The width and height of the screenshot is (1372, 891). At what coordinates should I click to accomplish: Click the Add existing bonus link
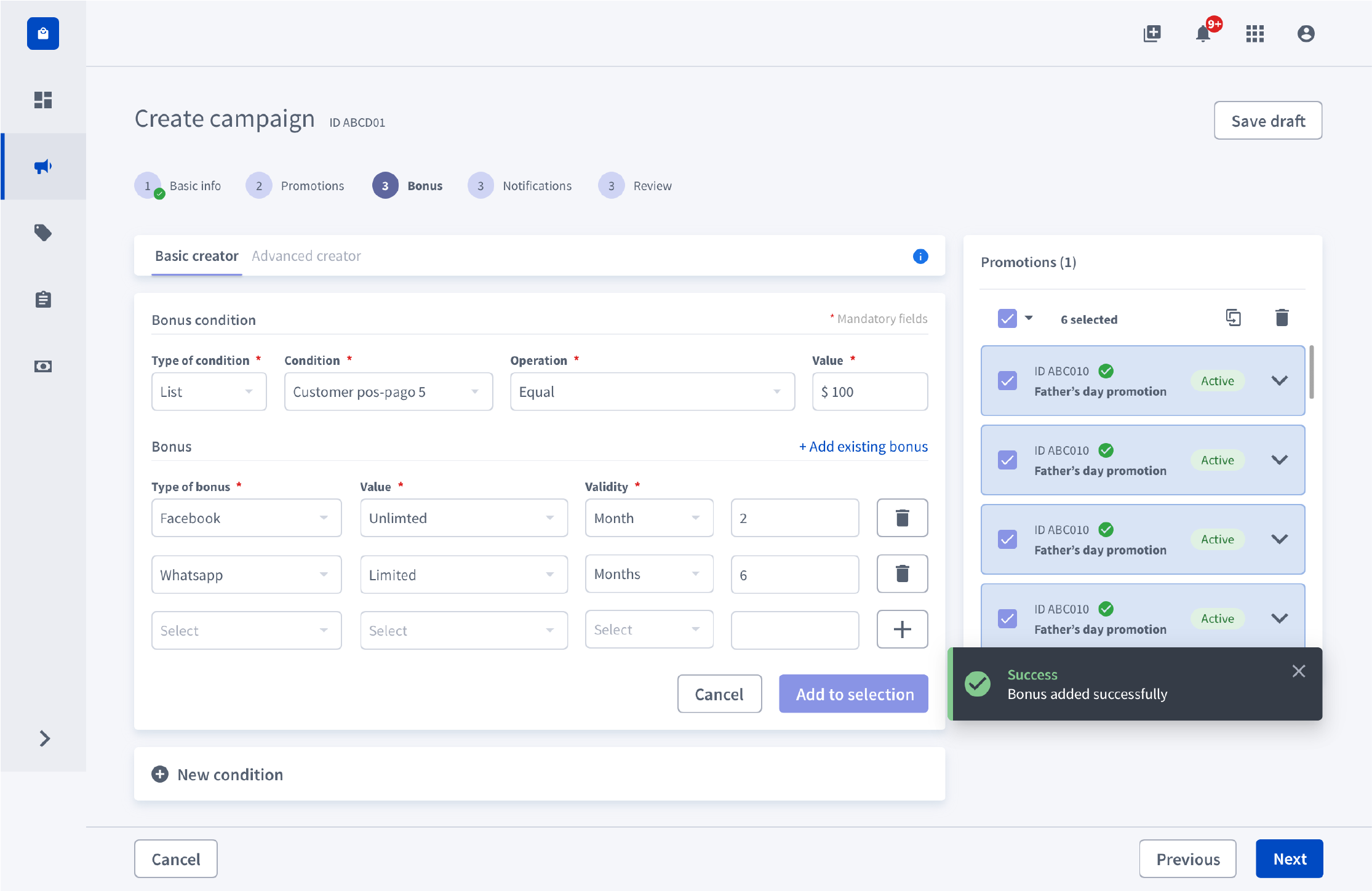point(863,446)
